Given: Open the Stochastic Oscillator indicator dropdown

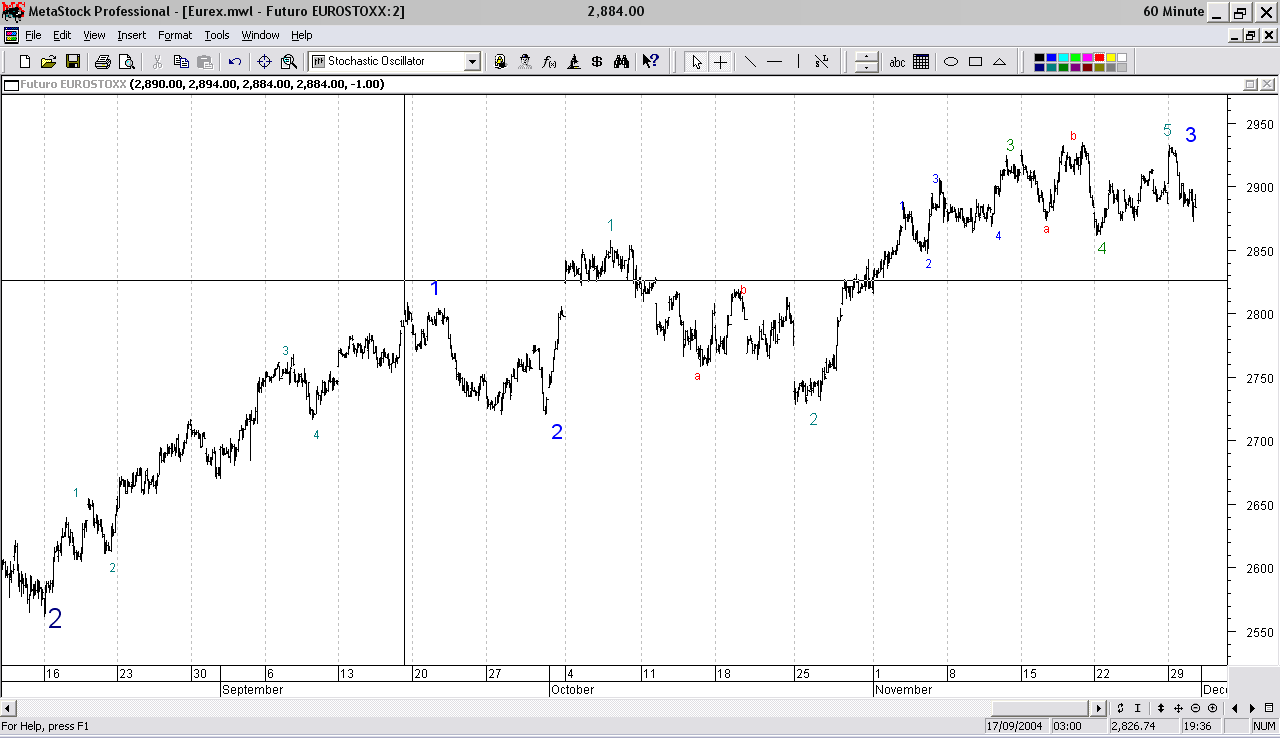Looking at the screenshot, I should tap(472, 62).
